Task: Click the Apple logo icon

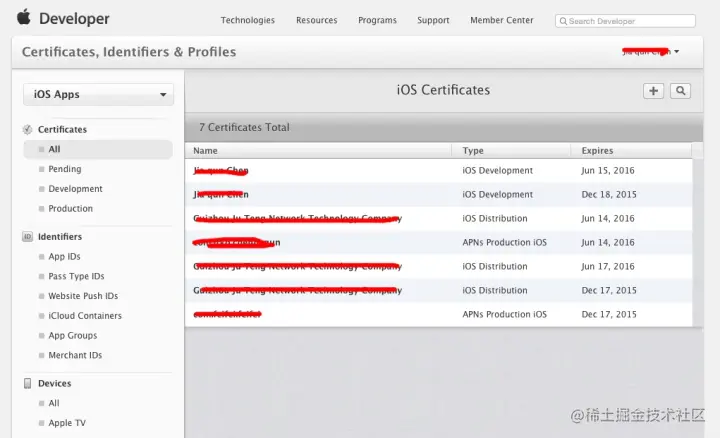Action: pos(24,17)
